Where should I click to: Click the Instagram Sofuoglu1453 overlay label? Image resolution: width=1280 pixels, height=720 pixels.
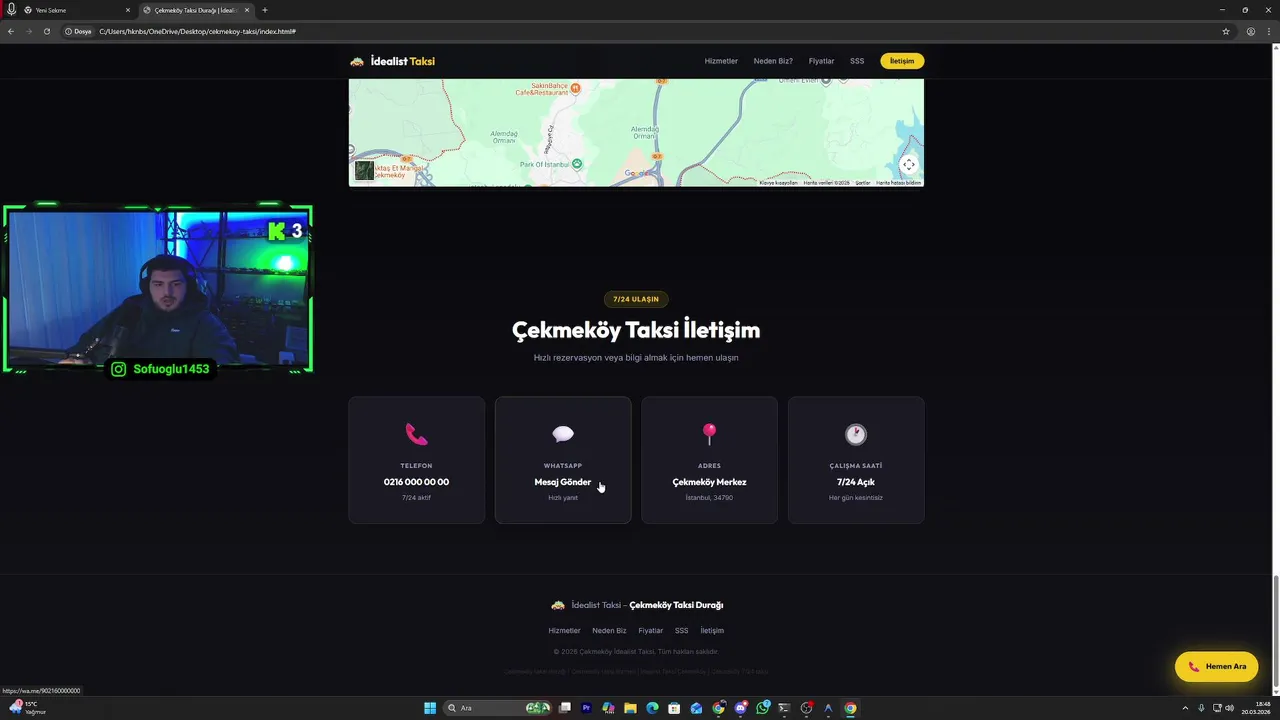coord(161,369)
